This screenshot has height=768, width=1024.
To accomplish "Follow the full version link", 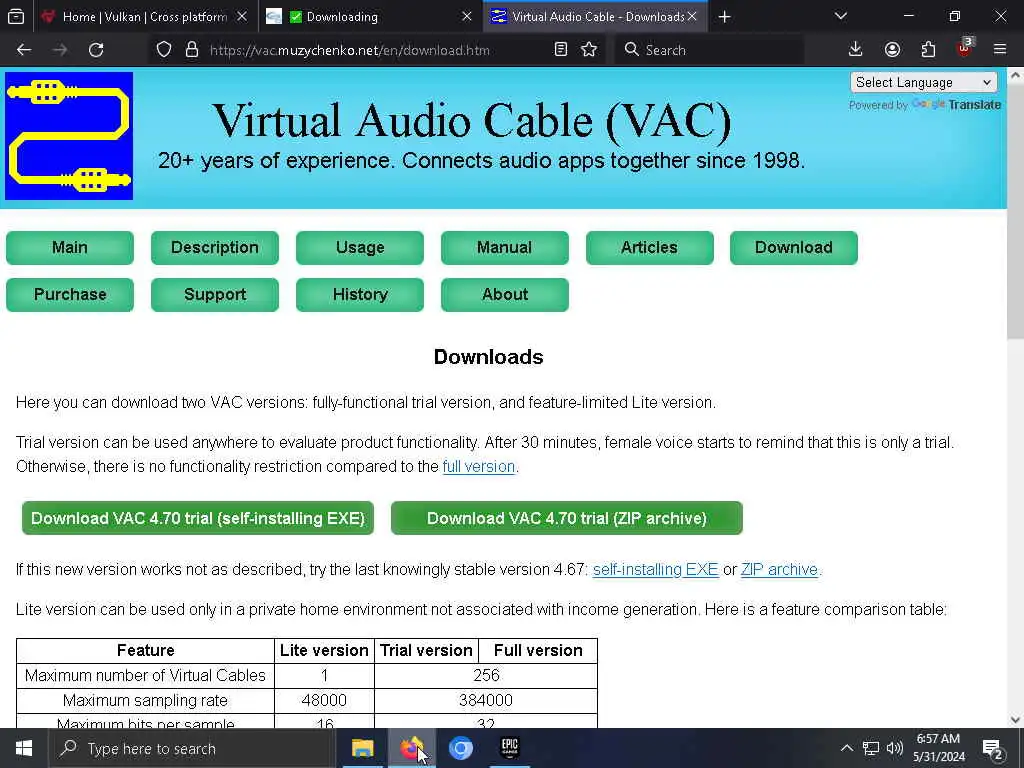I will point(479,466).
